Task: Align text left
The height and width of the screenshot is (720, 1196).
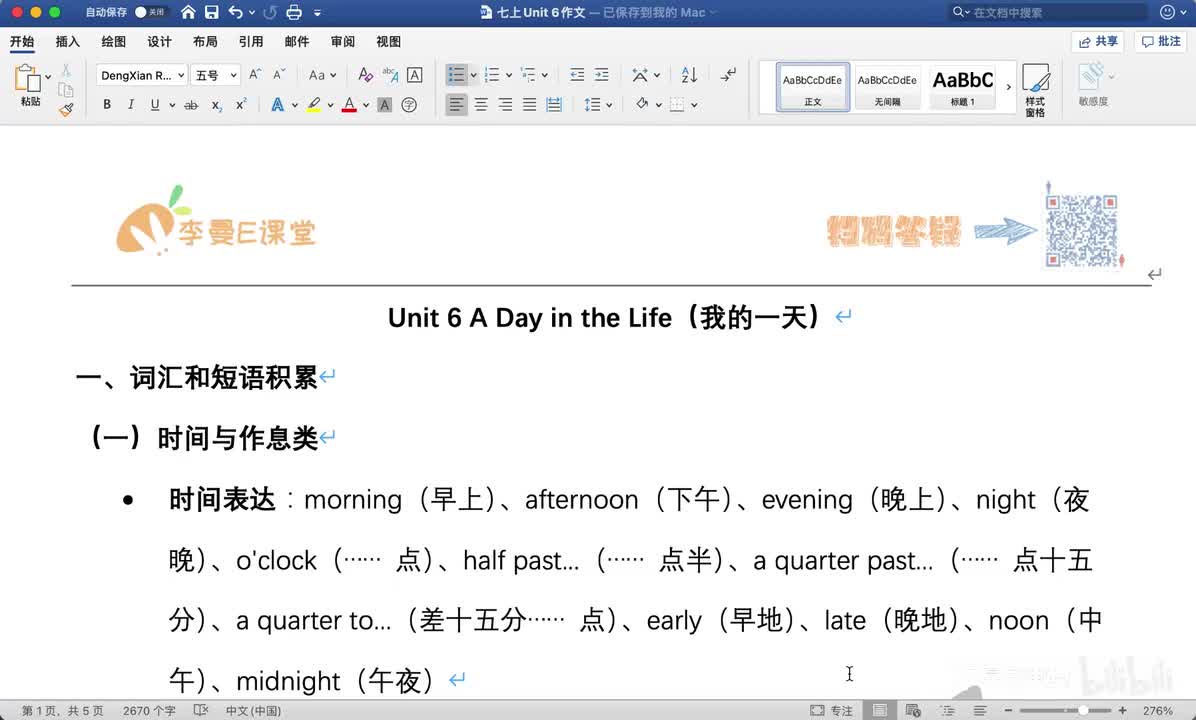Action: [456, 104]
